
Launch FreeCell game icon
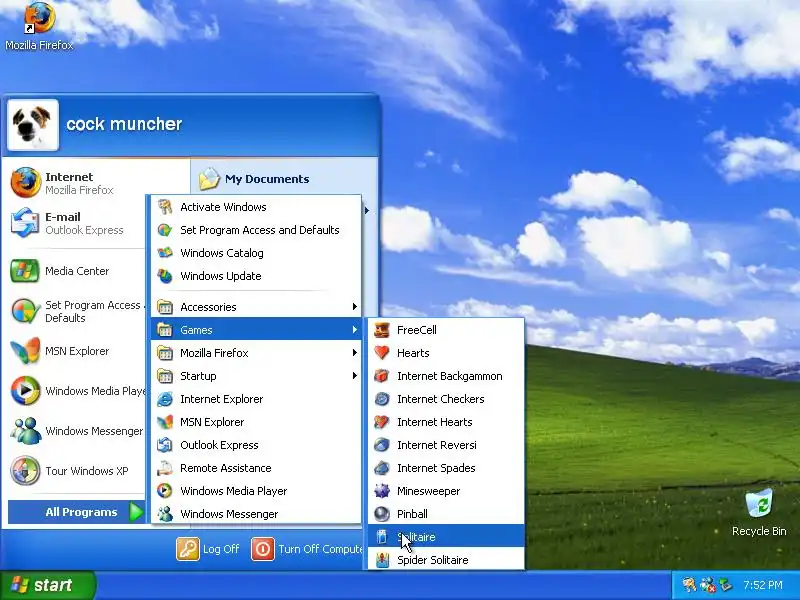click(x=382, y=330)
